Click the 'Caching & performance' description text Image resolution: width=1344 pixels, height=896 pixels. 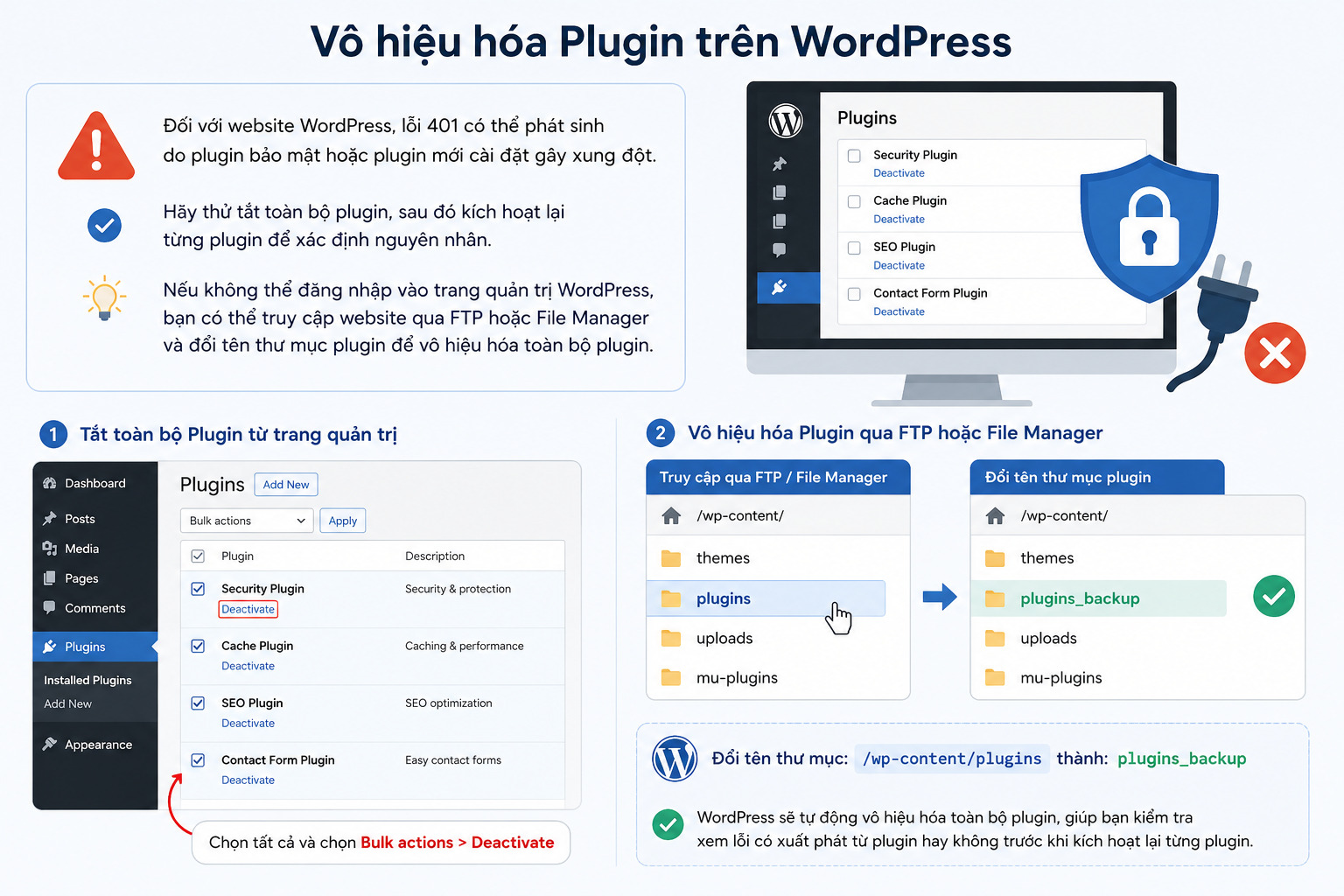(464, 646)
